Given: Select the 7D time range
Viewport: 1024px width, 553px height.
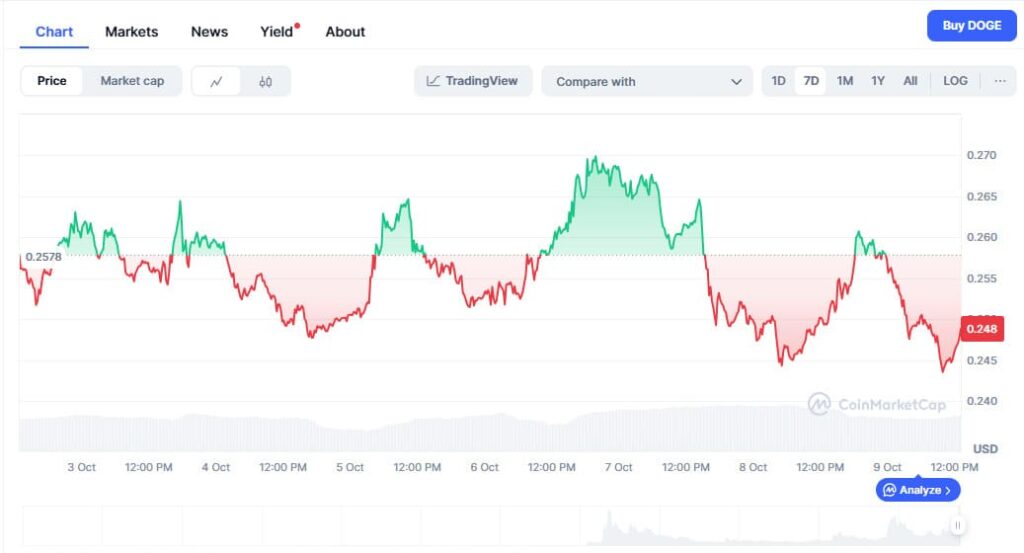Looking at the screenshot, I should pos(811,81).
